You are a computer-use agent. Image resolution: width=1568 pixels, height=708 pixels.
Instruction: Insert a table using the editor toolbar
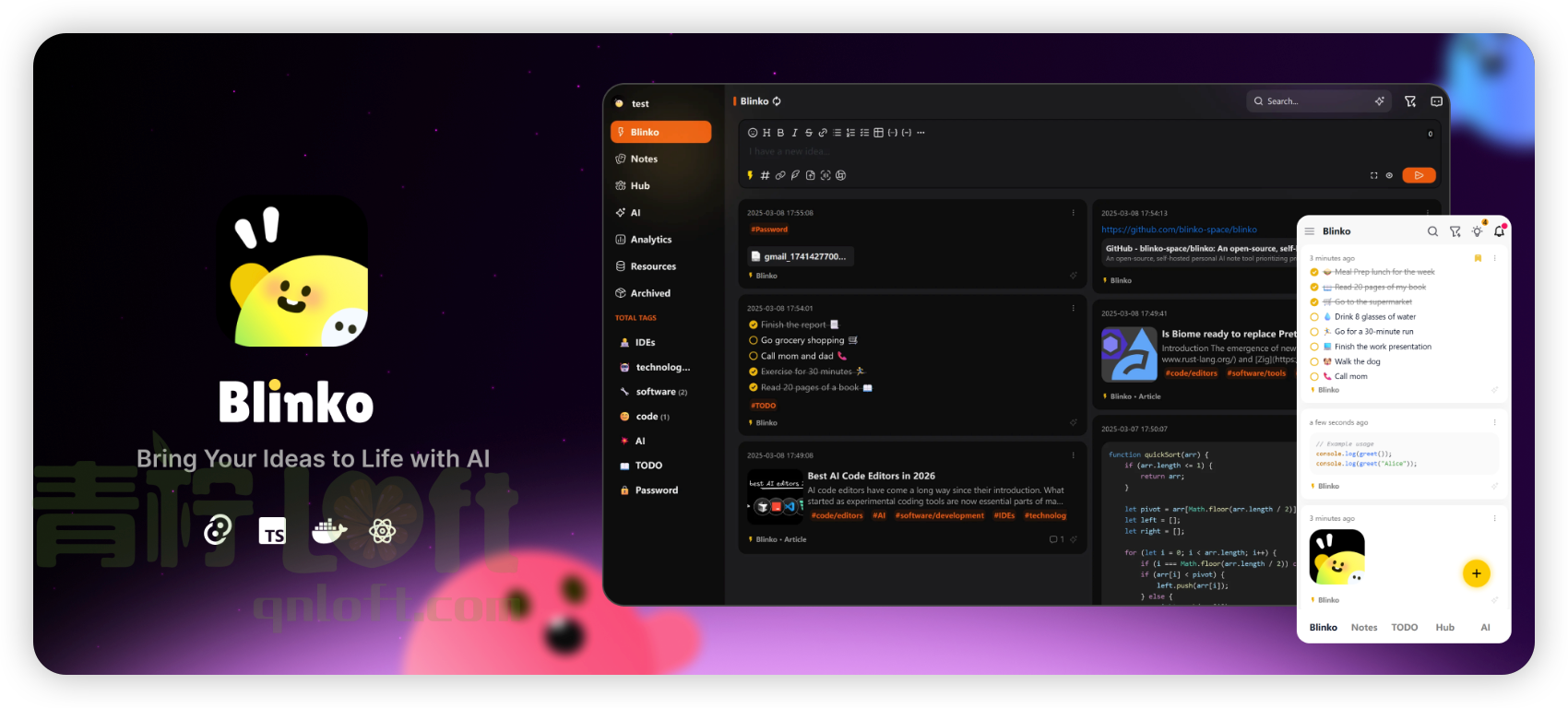(x=878, y=133)
